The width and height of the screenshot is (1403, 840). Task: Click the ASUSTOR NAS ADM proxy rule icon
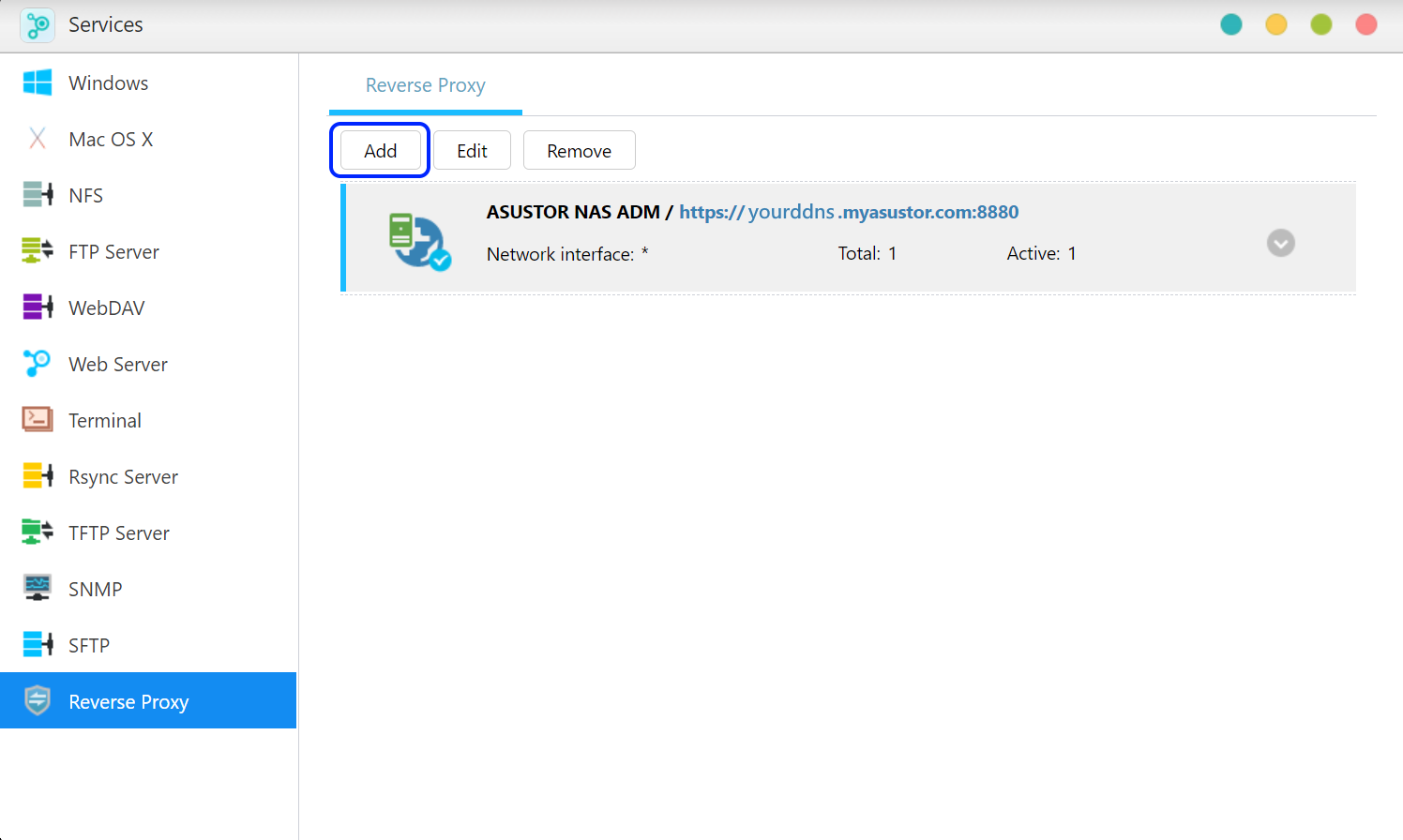coord(419,241)
